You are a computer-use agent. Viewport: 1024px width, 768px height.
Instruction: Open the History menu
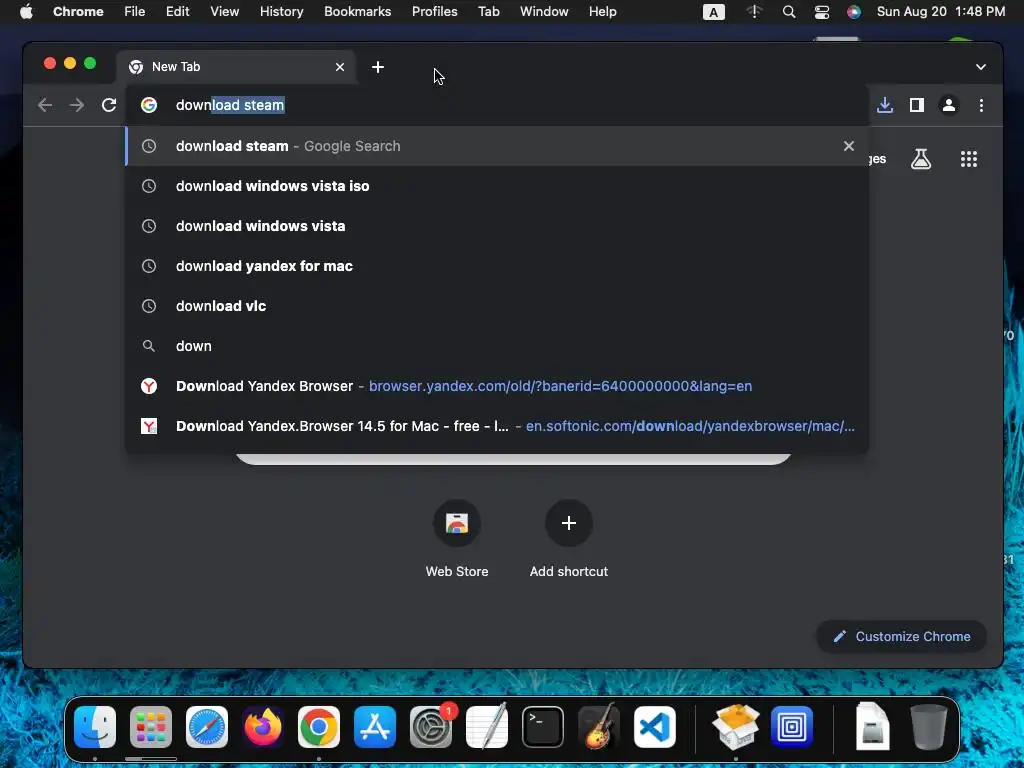pyautogui.click(x=281, y=12)
